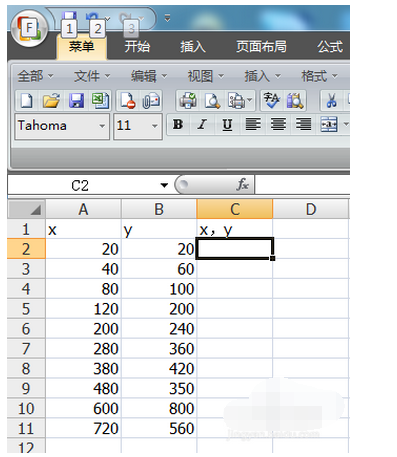Select cell B7 with value 360
The width and height of the screenshot is (397, 457).
(x=159, y=348)
